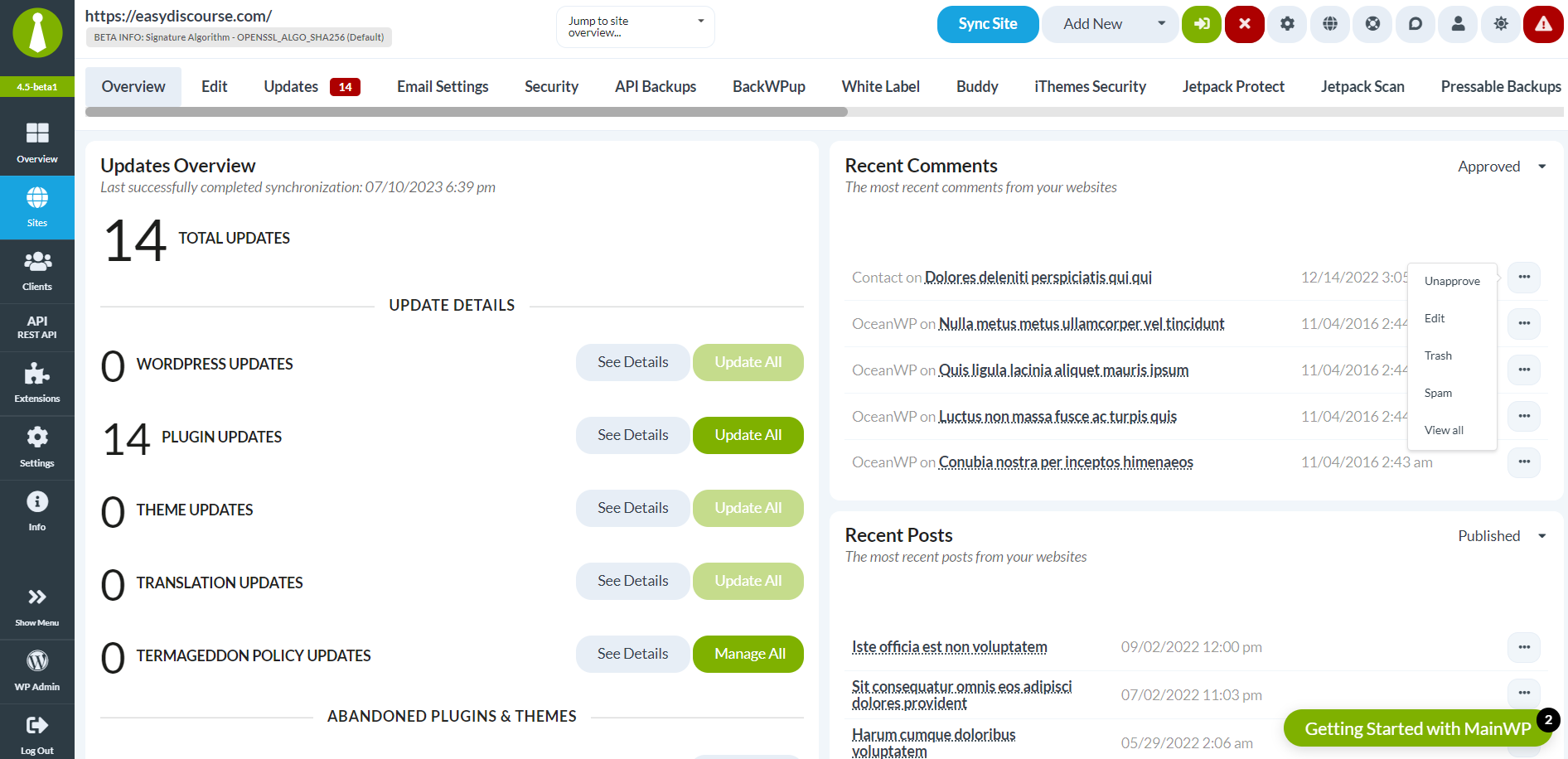Screen dimensions: 1568x759
Task: Switch to the Overview tab
Action: pos(133,86)
